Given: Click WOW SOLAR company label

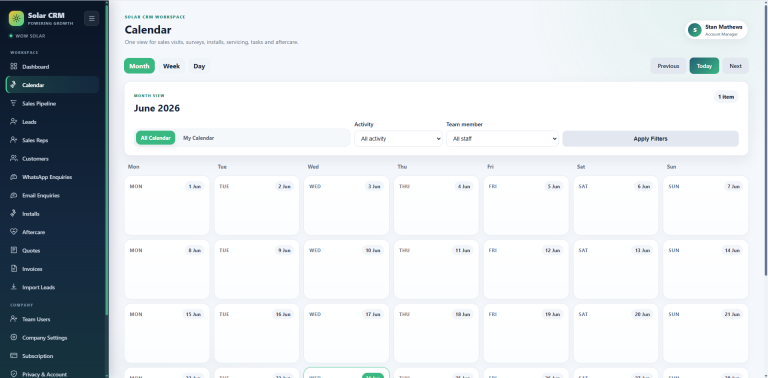Looking at the screenshot, I should tap(30, 36).
